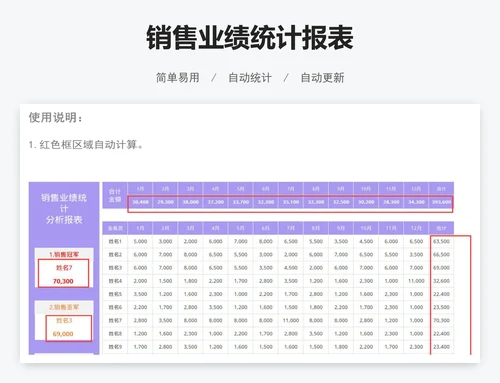
Task: Click monthly total 34,300 for December
Action: 416,202
